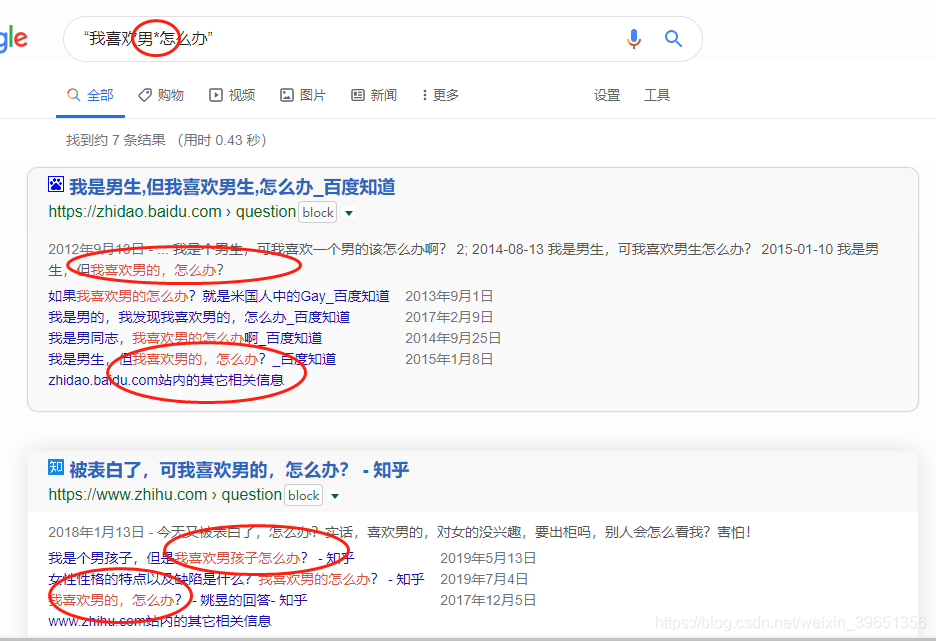This screenshot has width=936, height=641.
Task: Open result 被表白了，可我喜欢男的，怎么办？ - 知乎
Action: [x=239, y=470]
